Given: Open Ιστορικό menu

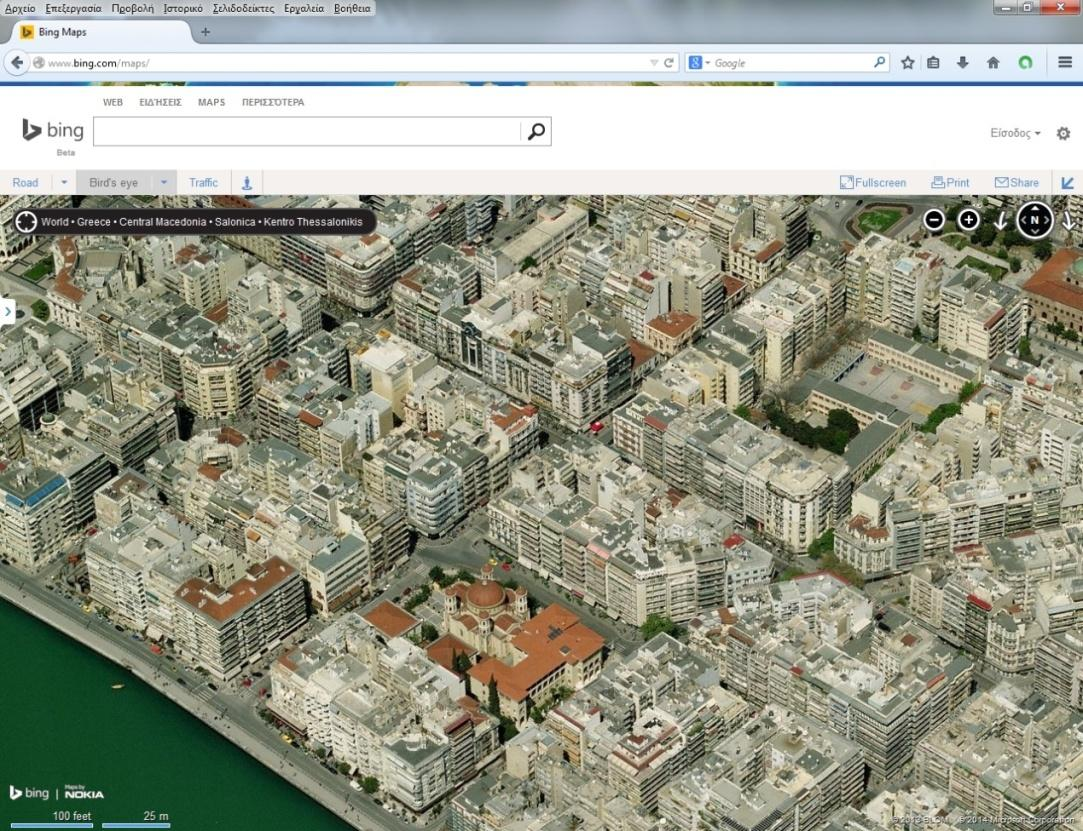Looking at the screenshot, I should pos(183,8).
